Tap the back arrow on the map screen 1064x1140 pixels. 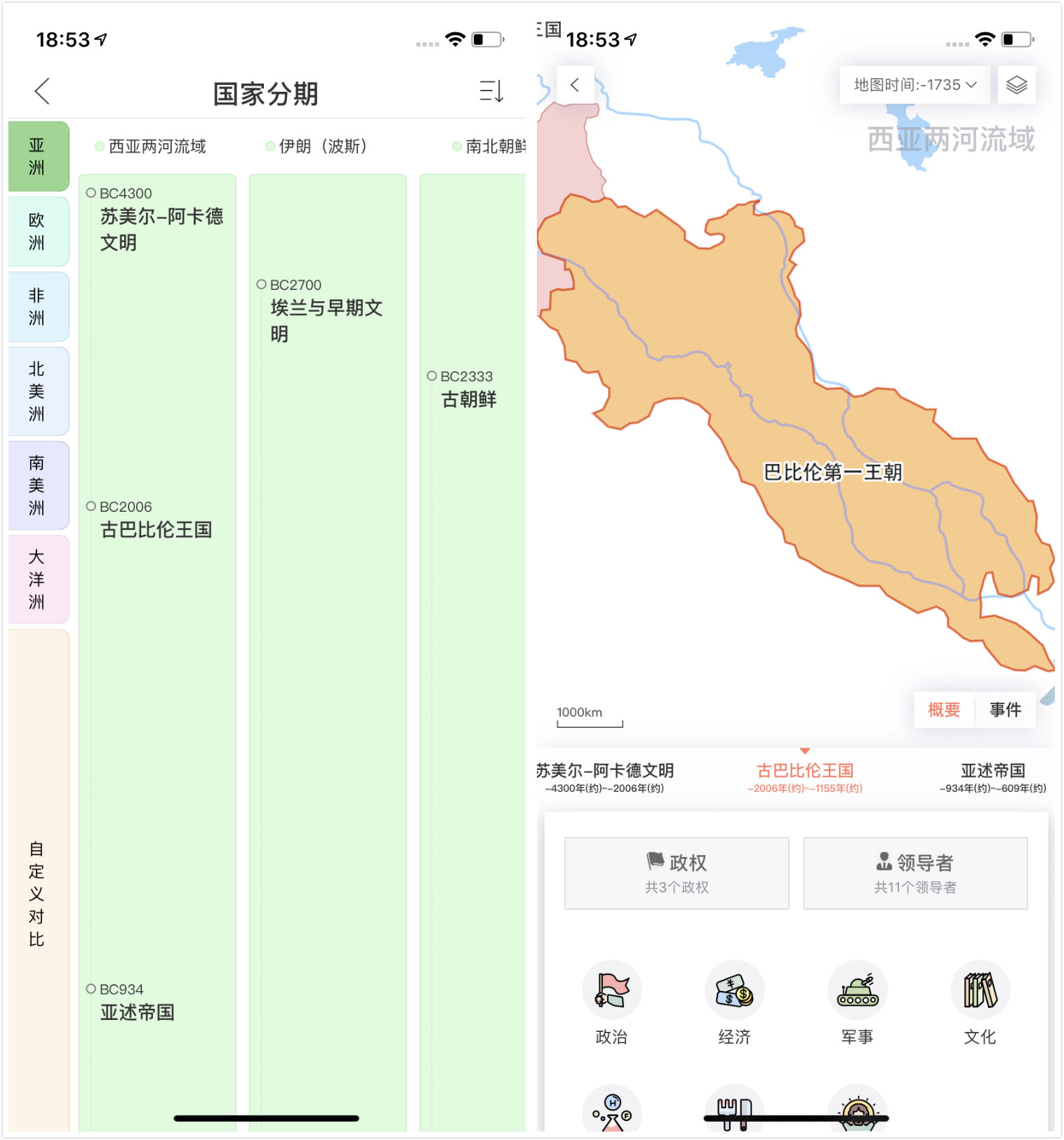tap(575, 85)
